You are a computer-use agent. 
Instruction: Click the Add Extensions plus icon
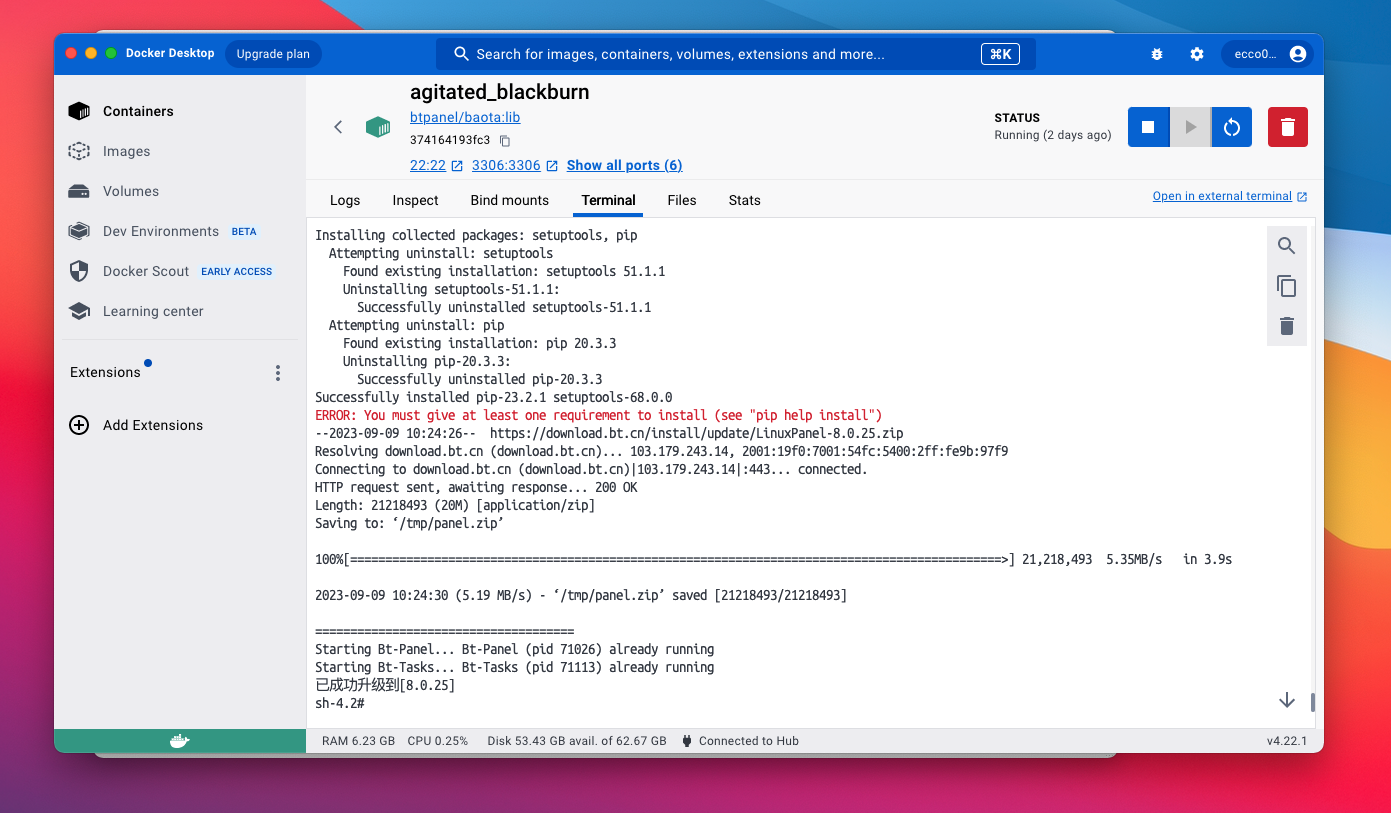[x=79, y=425]
